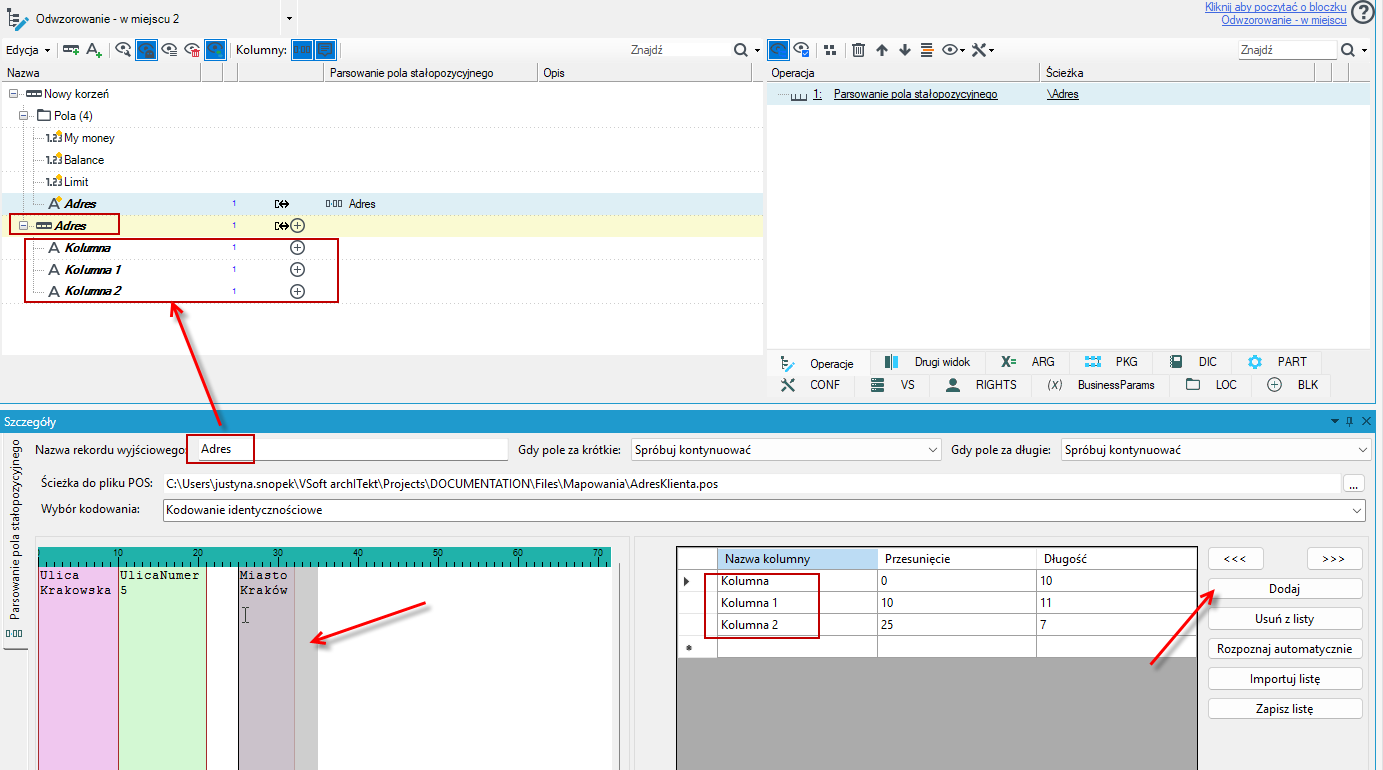
Task: Click the magnifier search icon in left panel
Action: pyautogui.click(x=741, y=49)
